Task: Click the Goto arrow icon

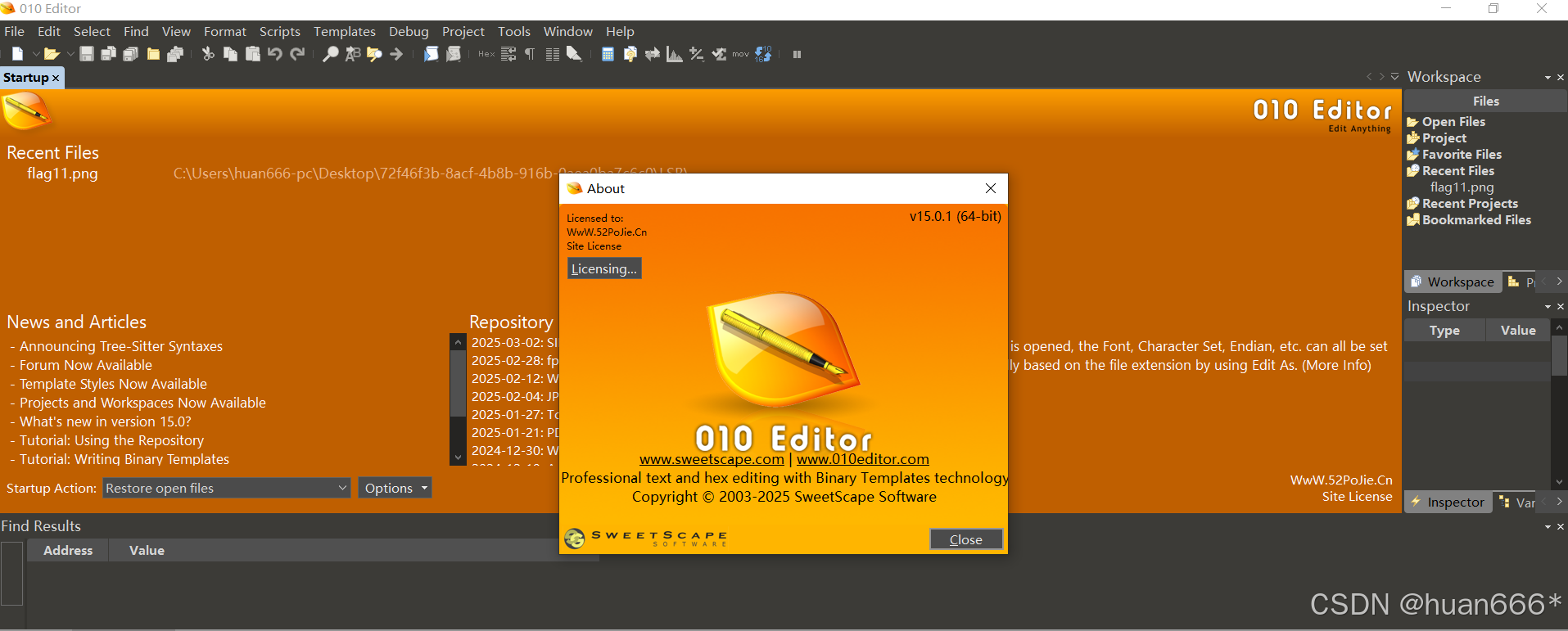Action: [x=396, y=54]
